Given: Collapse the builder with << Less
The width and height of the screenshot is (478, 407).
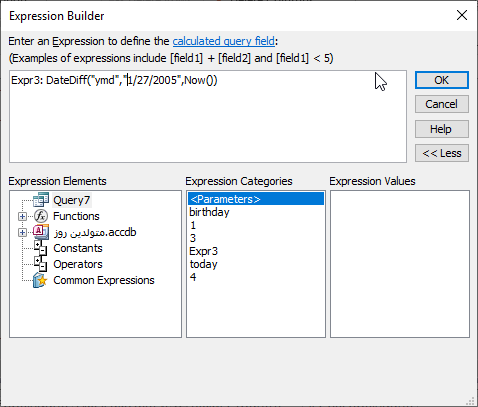Looking at the screenshot, I should pos(442,153).
